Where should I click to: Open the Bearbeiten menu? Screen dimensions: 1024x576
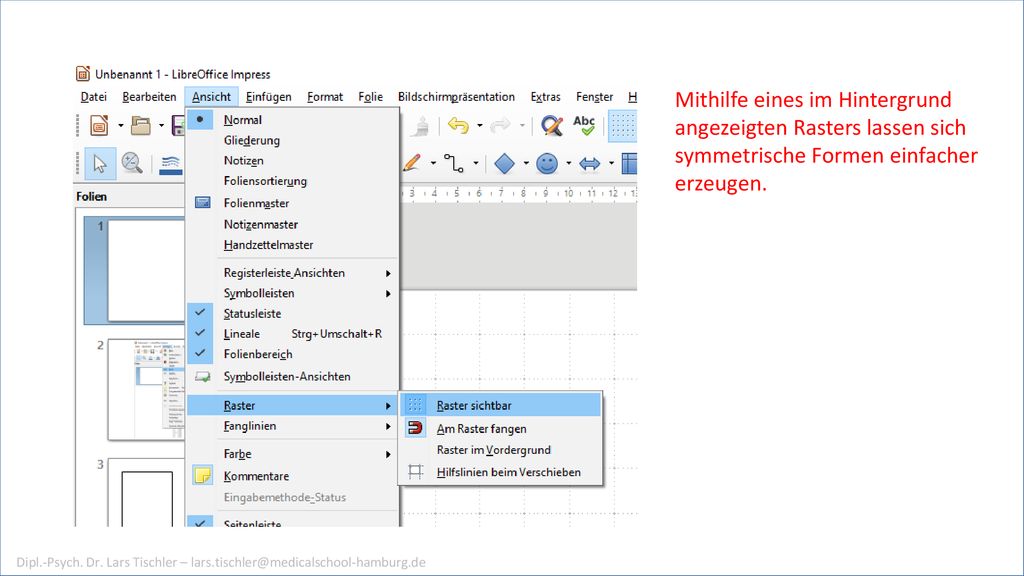149,97
